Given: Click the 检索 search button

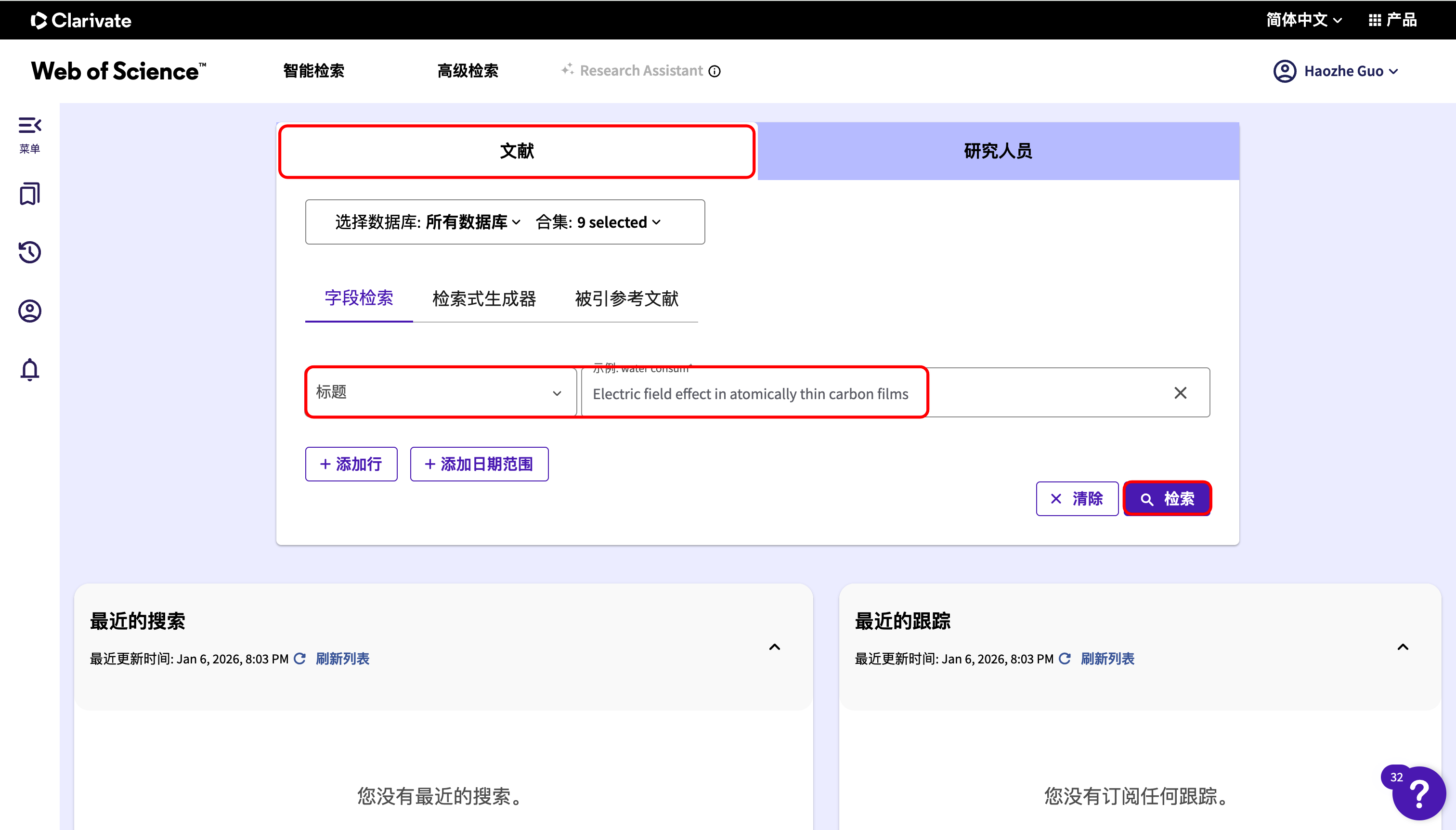Looking at the screenshot, I should coord(1167,499).
